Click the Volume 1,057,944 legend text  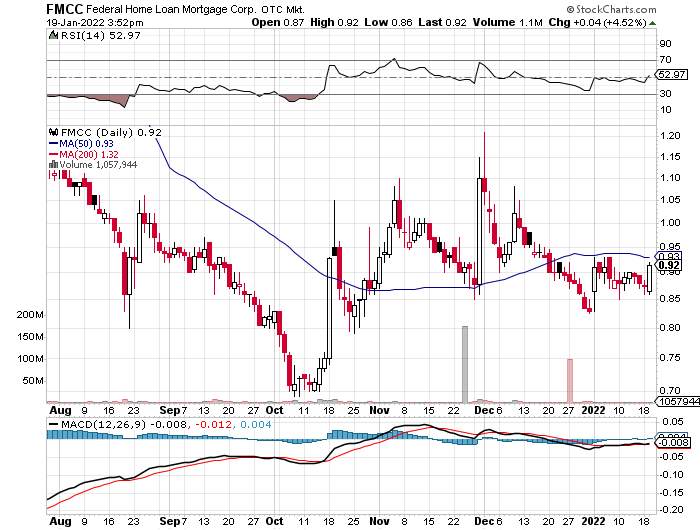click(98, 164)
